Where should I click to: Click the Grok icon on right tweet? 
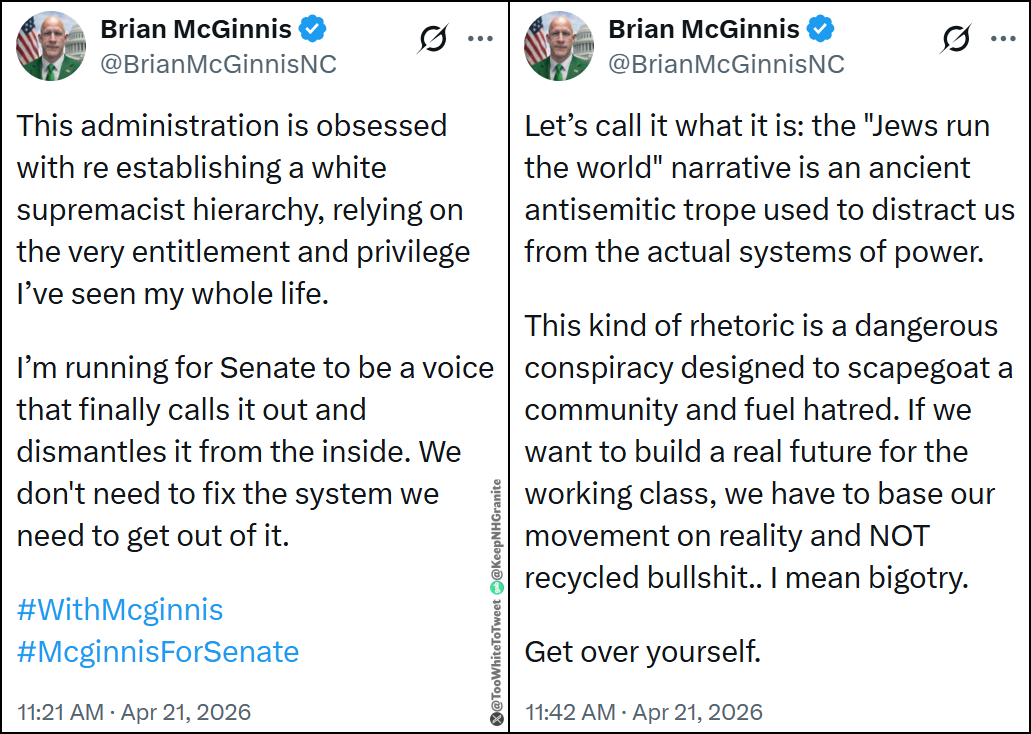pyautogui.click(x=957, y=39)
